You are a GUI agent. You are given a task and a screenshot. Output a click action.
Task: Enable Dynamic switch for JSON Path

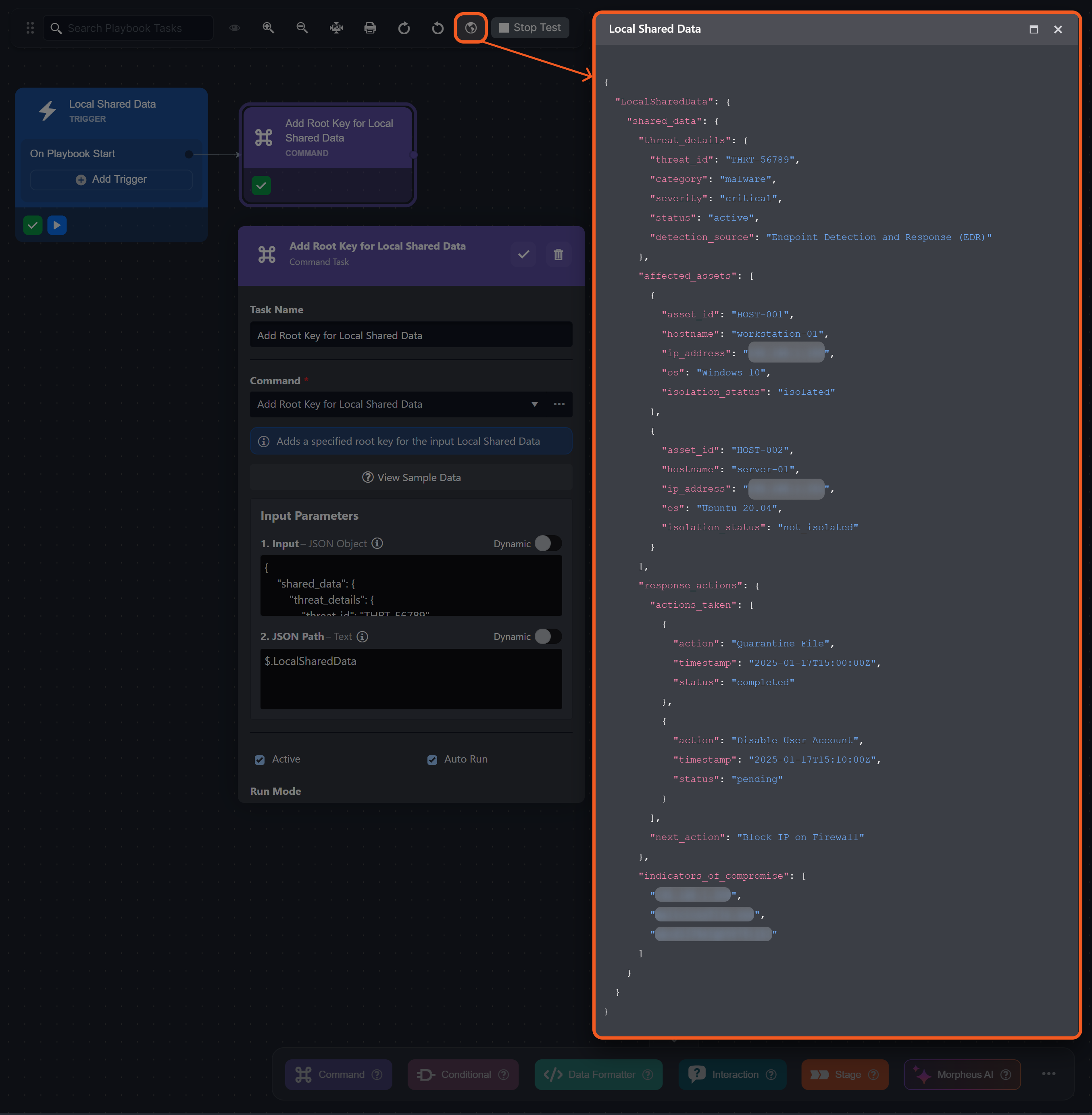[548, 636]
